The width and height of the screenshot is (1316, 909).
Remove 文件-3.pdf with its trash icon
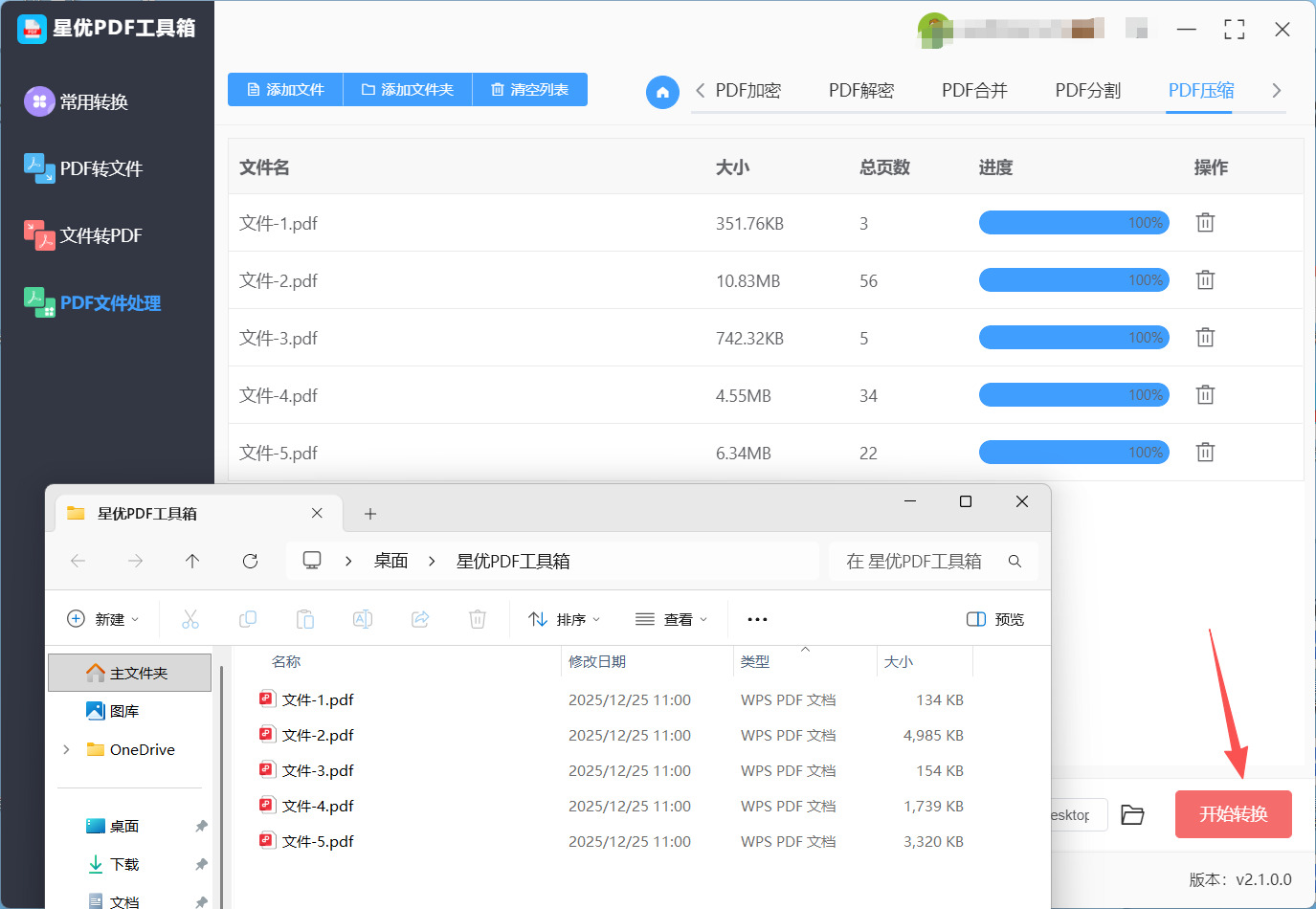[1205, 338]
